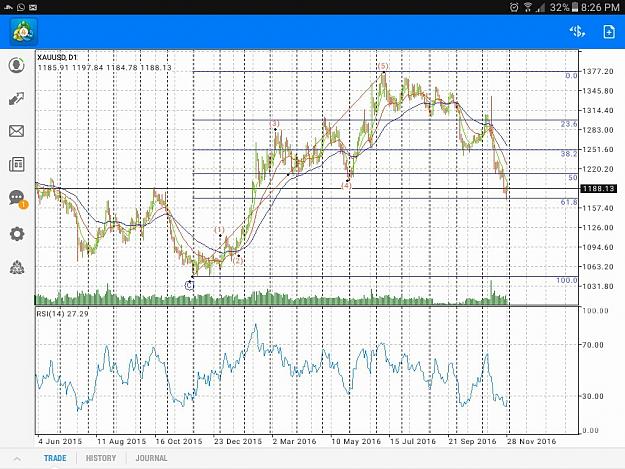Tap the 38.2 Fibonacci level label
This screenshot has height=469, width=625.
[x=569, y=153]
